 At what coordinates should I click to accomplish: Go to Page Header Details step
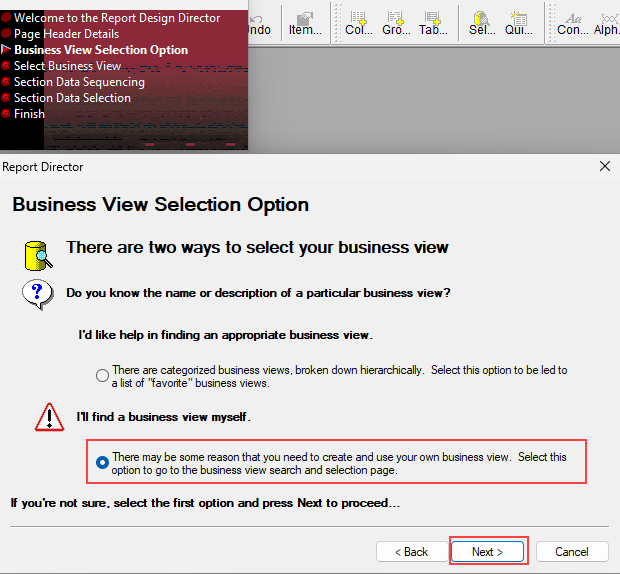(66, 34)
